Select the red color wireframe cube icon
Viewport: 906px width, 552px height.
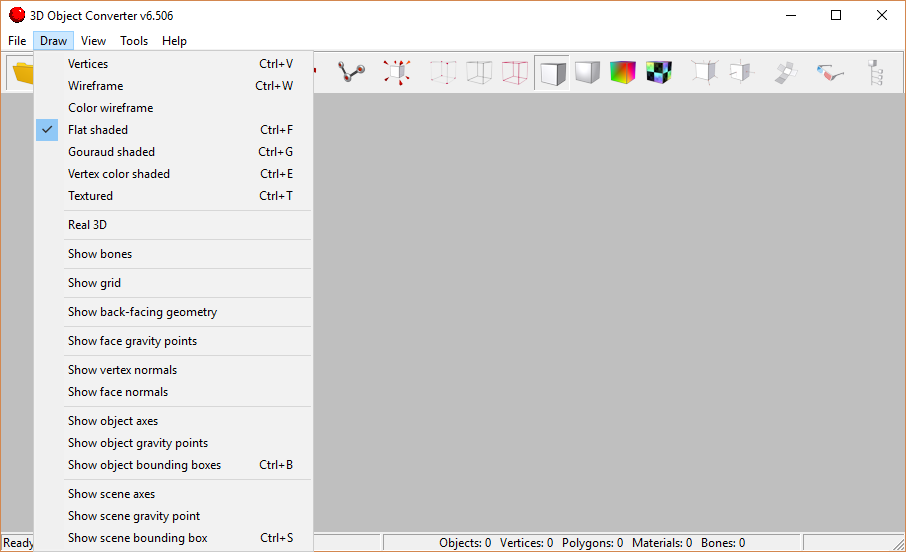[515, 72]
